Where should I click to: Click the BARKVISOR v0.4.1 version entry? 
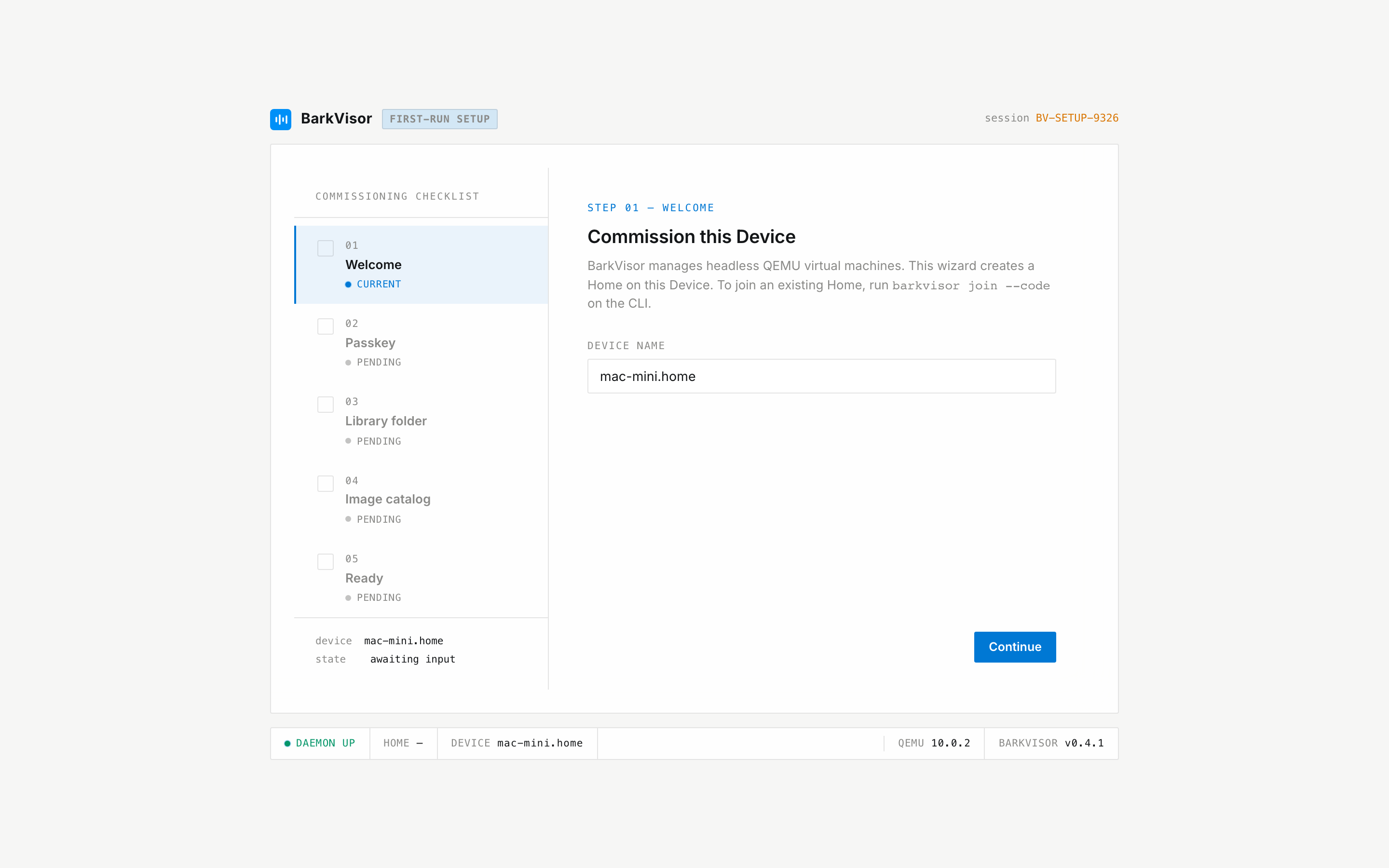(1051, 743)
